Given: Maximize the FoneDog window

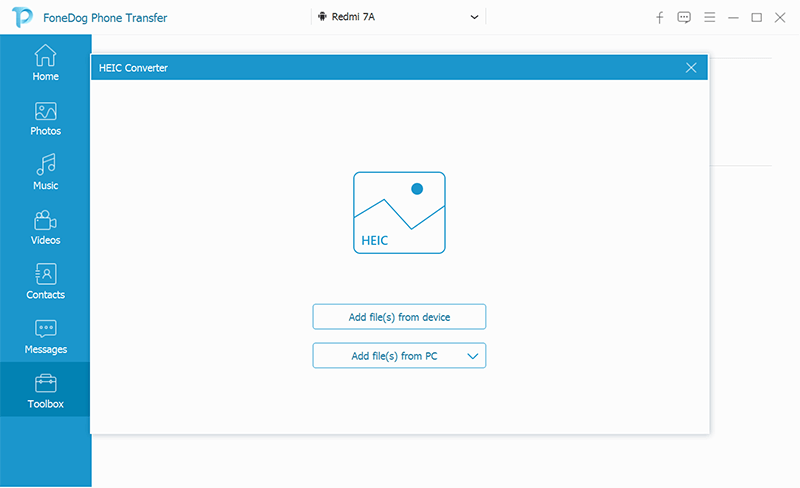Looking at the screenshot, I should pos(757,18).
